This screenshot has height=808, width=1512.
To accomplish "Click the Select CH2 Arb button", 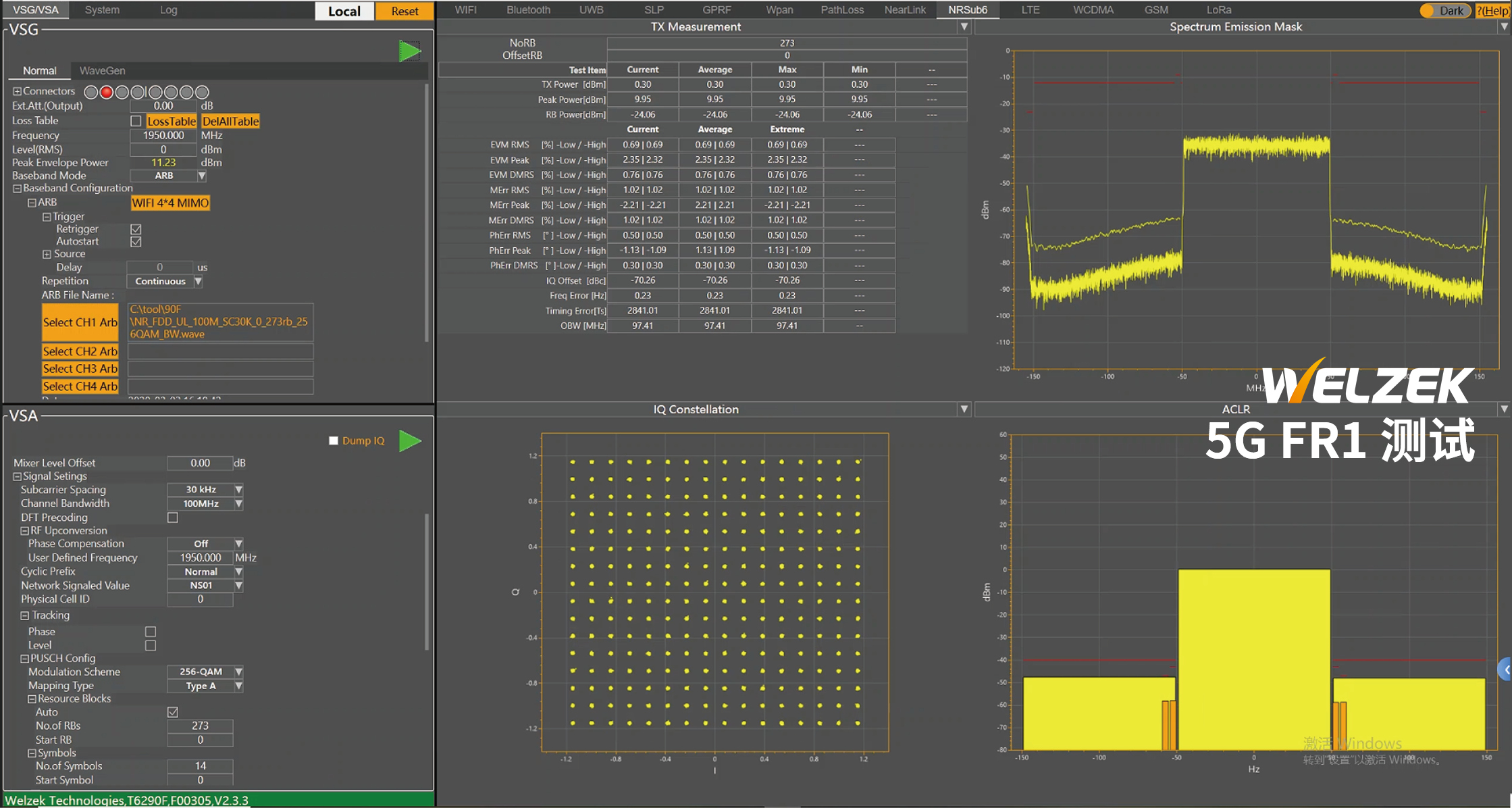I will pyautogui.click(x=80, y=351).
